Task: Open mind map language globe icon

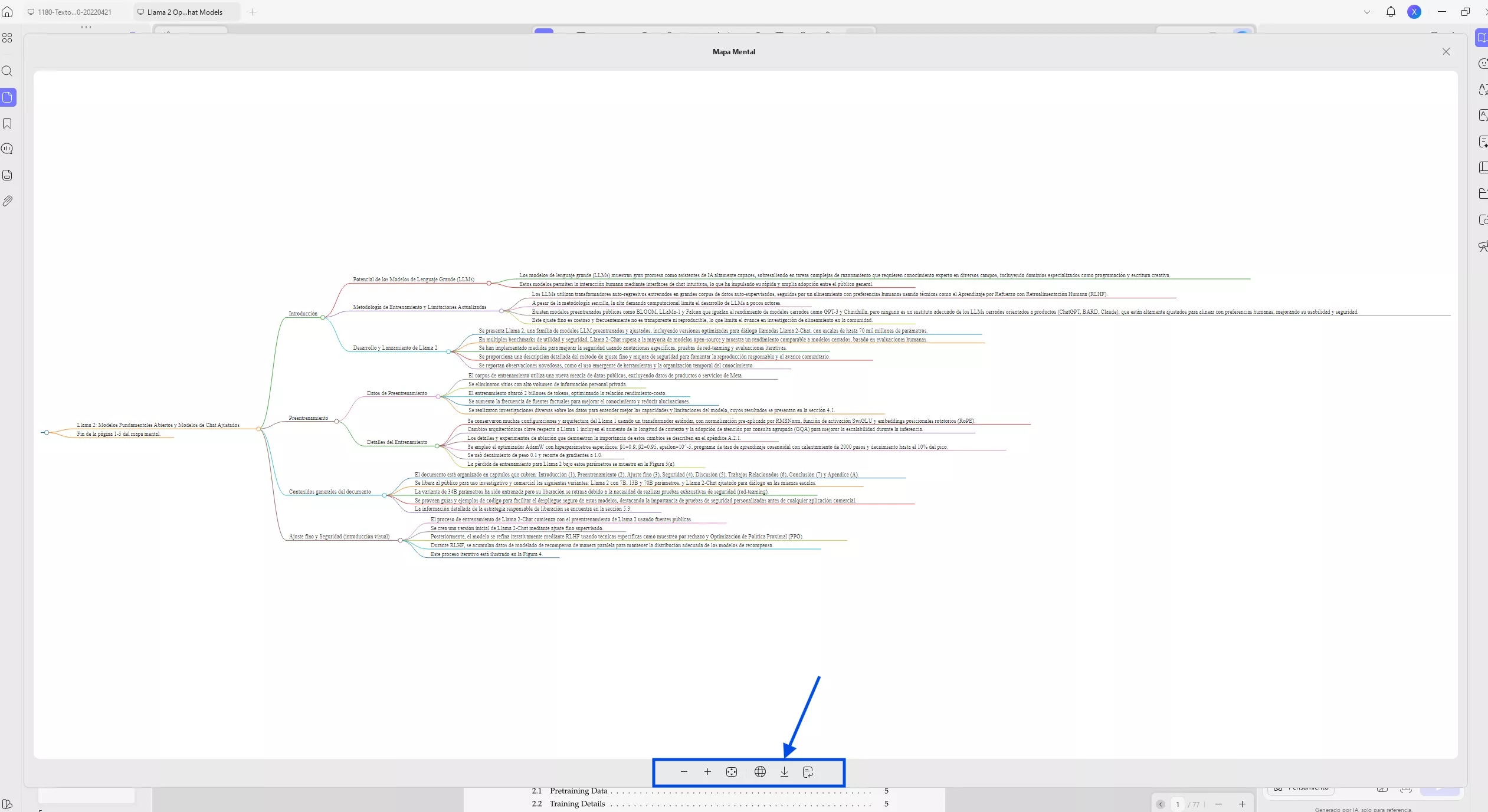Action: [x=761, y=772]
